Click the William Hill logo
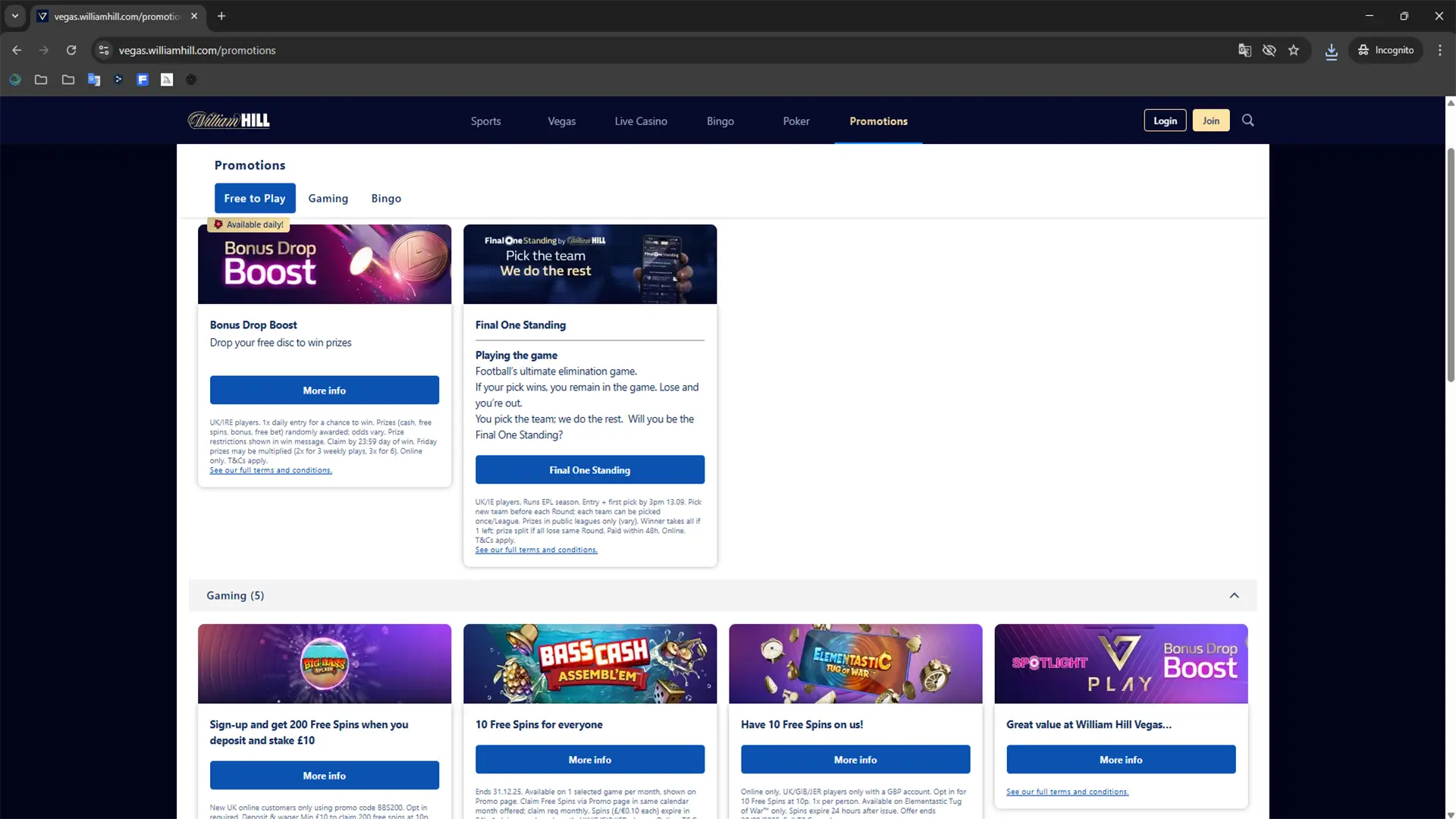This screenshot has height=819, width=1456. click(228, 121)
